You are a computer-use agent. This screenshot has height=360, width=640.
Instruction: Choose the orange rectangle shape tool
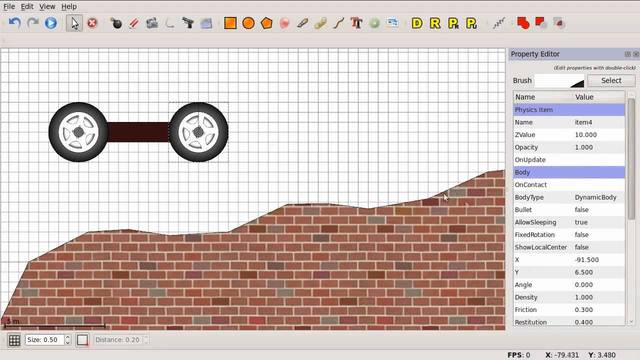point(230,23)
